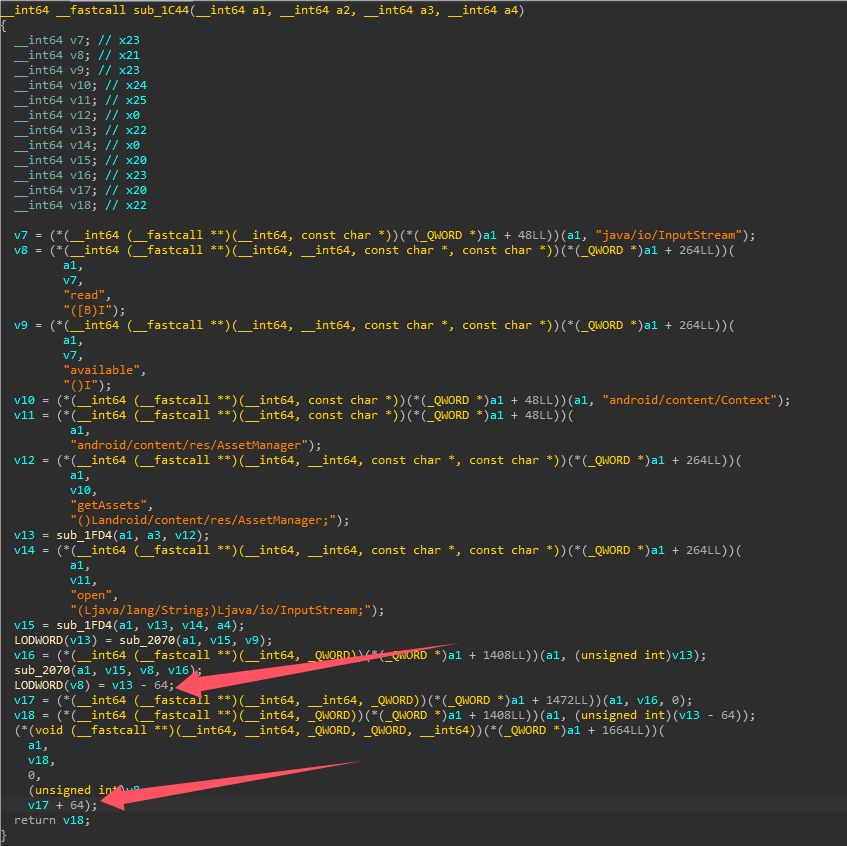Click the "getAssets" string literal
This screenshot has height=846, width=847.
tap(109, 506)
